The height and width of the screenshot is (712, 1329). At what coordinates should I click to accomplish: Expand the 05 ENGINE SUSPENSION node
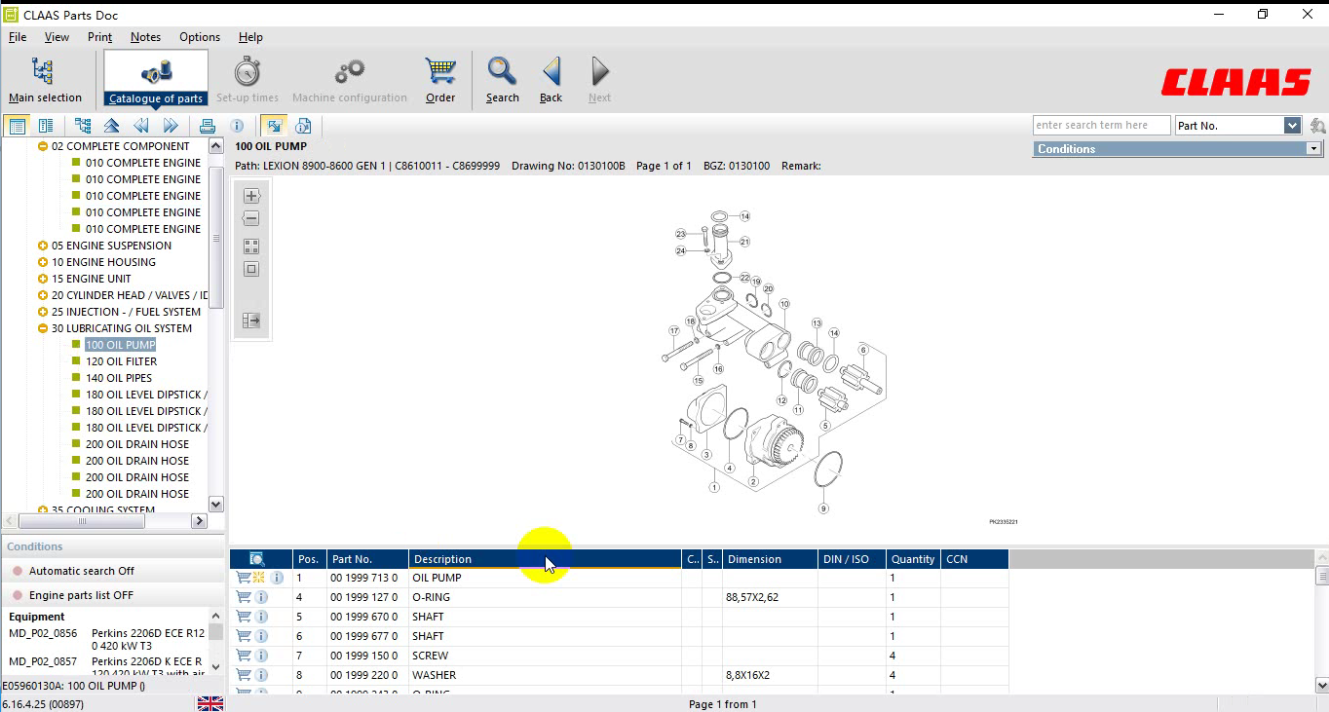coord(43,245)
